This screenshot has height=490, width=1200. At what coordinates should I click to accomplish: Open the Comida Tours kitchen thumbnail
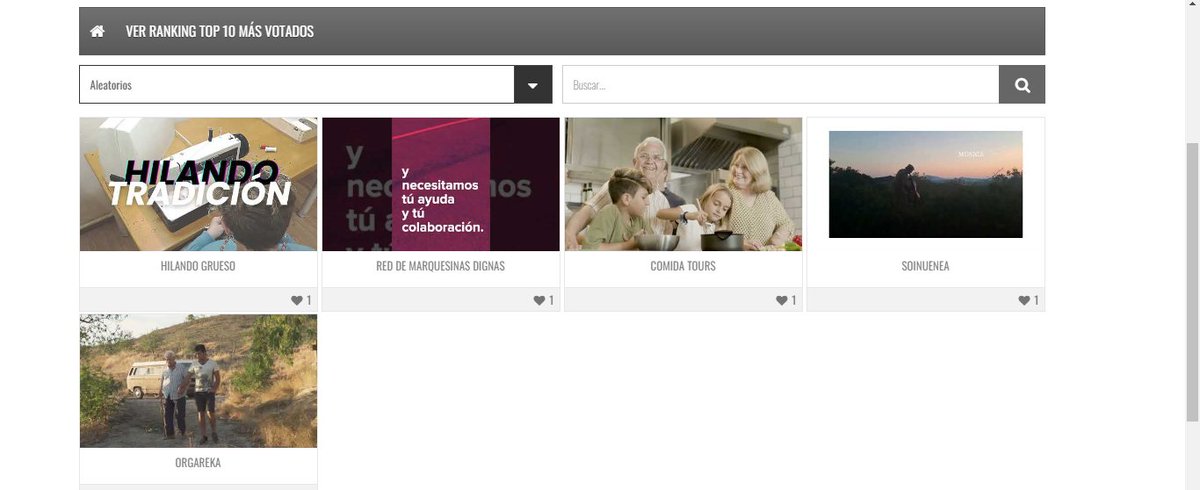683,184
